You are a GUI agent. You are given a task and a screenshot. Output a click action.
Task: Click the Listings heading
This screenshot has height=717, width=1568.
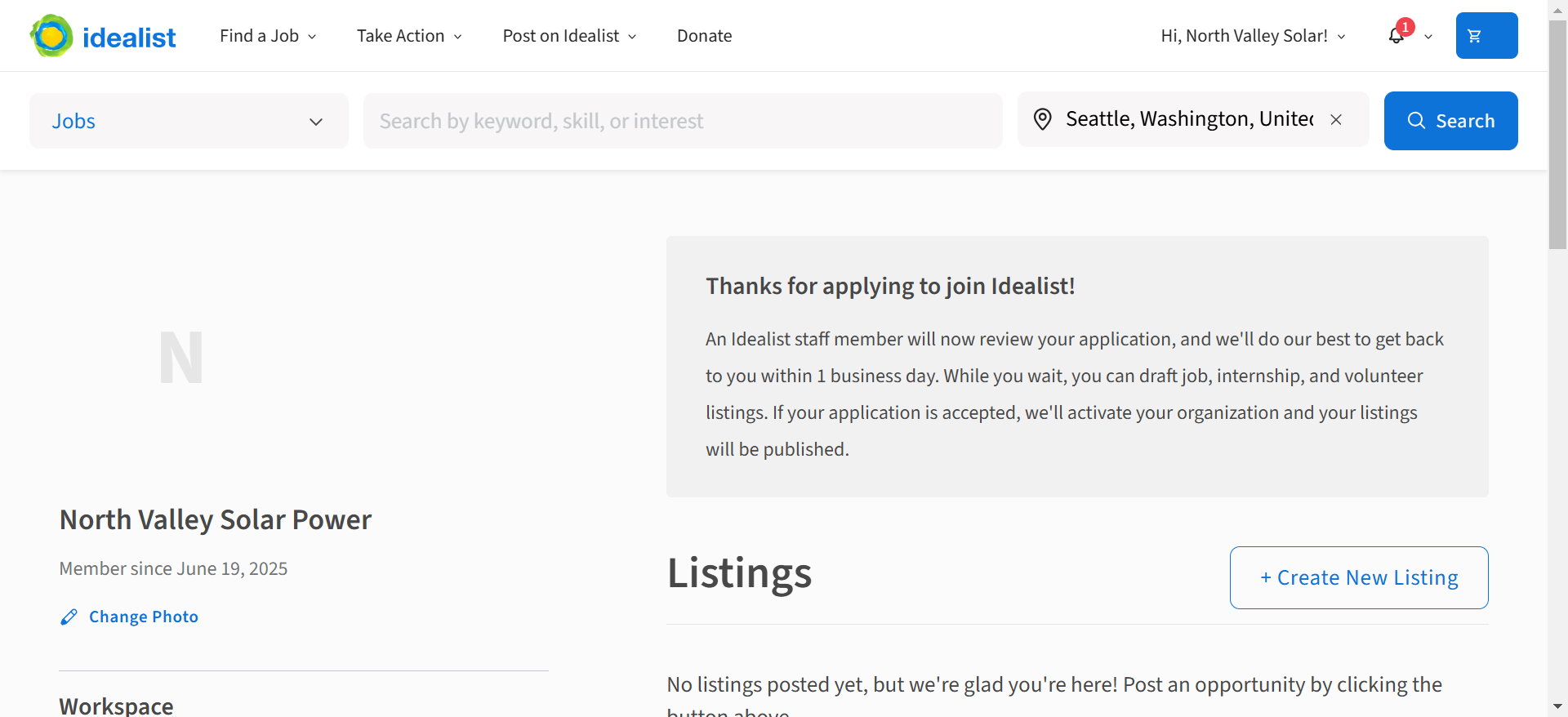point(739,572)
